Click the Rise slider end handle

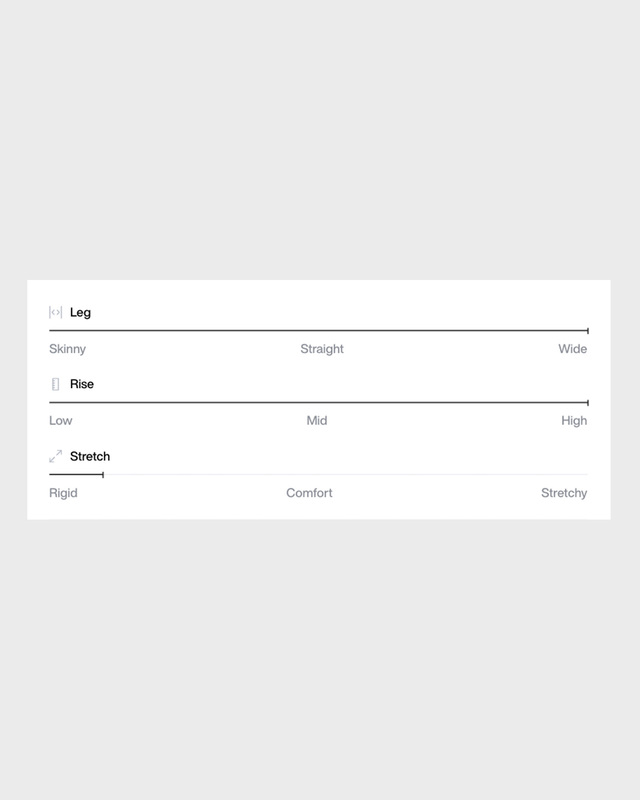click(x=587, y=402)
